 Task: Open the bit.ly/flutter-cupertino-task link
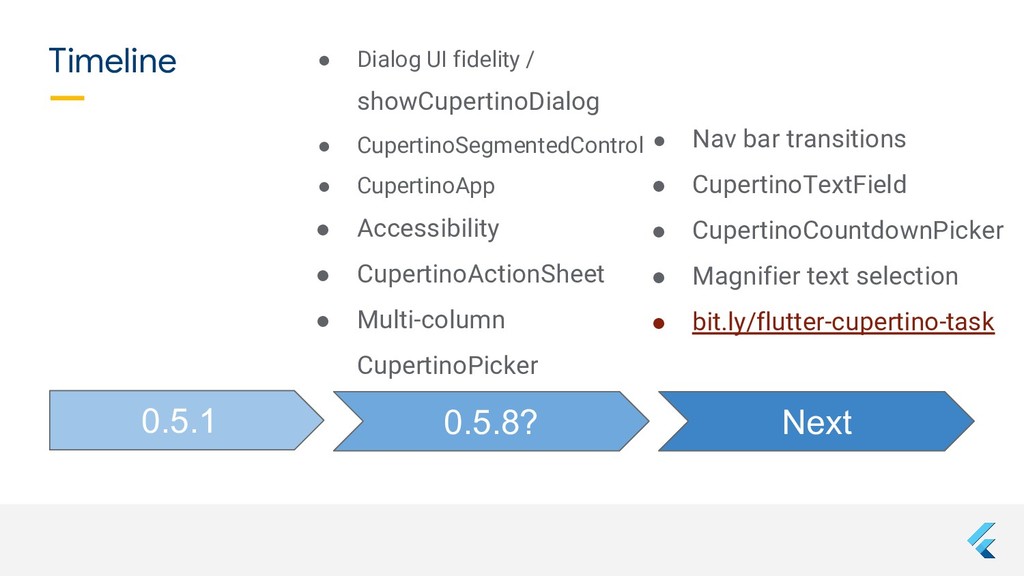tap(843, 322)
